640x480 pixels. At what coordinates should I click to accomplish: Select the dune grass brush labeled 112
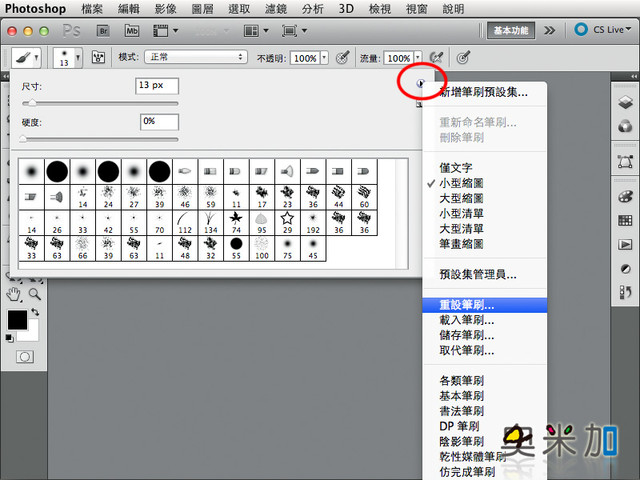185,223
